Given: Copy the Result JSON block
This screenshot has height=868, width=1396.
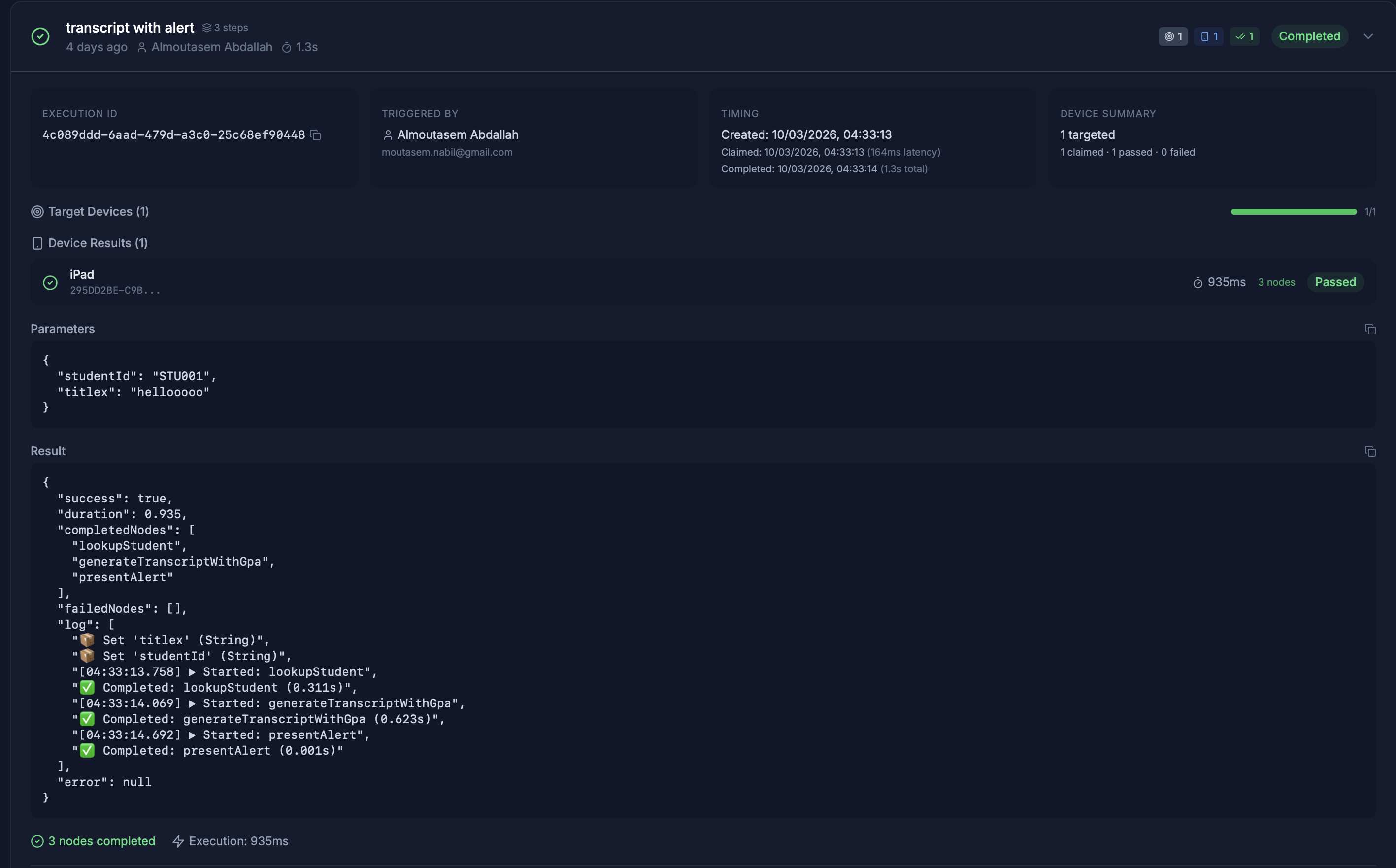Looking at the screenshot, I should click(1369, 451).
